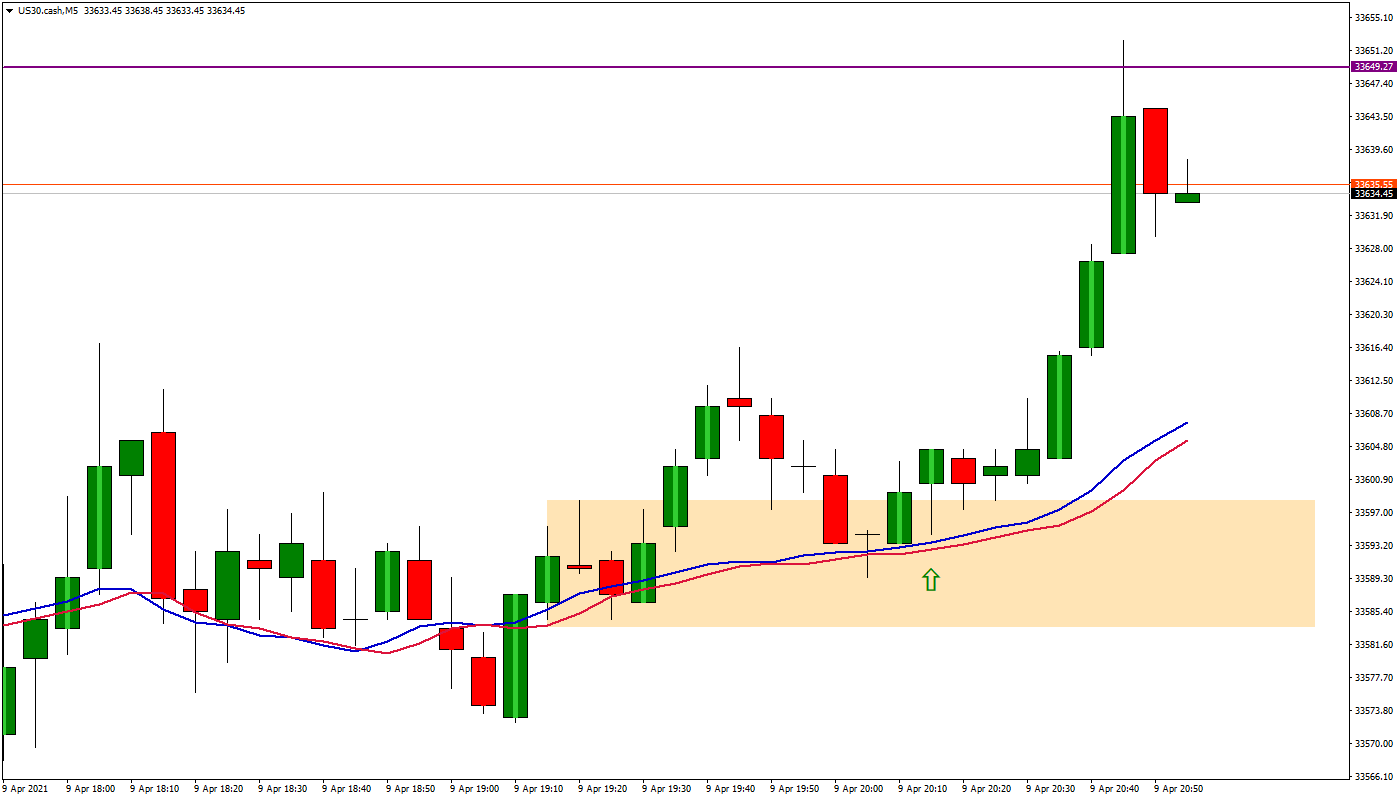Click the 33639.60 price axis label
The image size is (1400, 800).
(x=1374, y=150)
